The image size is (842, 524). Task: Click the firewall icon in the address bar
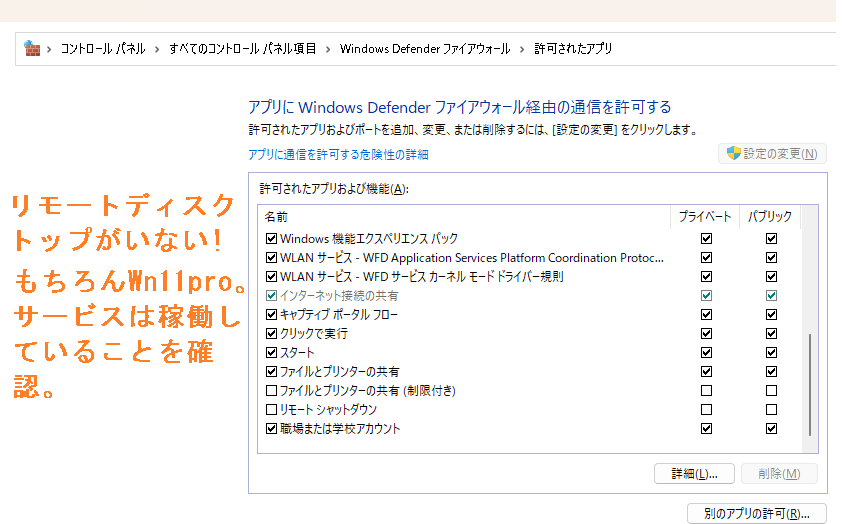pyautogui.click(x=32, y=49)
